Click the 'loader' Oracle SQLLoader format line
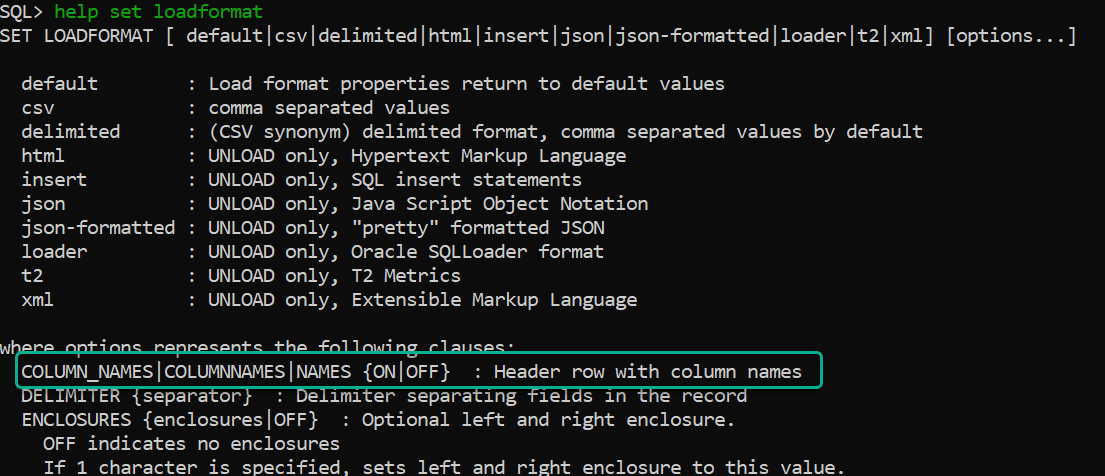 pyautogui.click(x=312, y=252)
